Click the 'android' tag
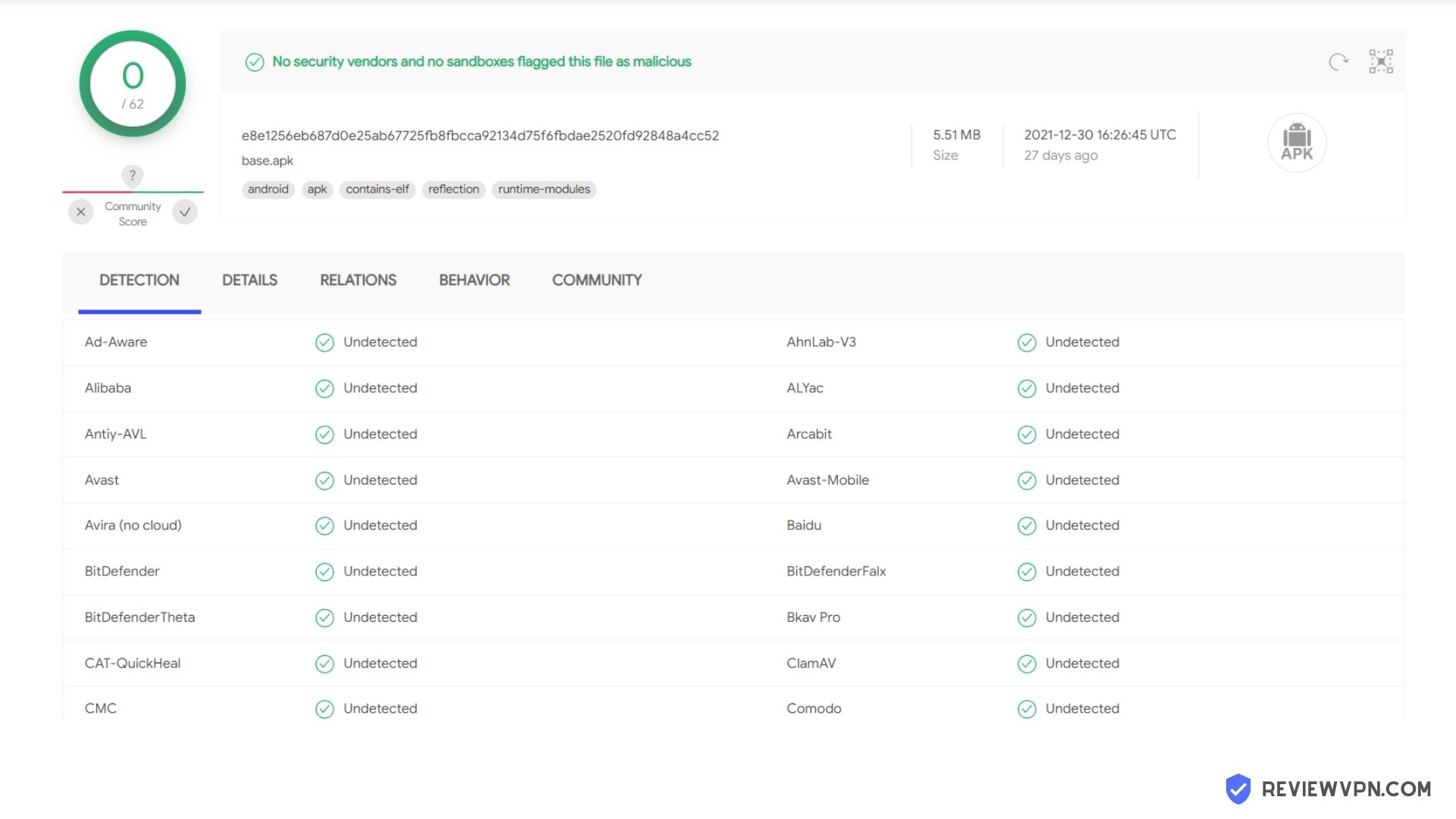The width and height of the screenshot is (1456, 819). 268,190
